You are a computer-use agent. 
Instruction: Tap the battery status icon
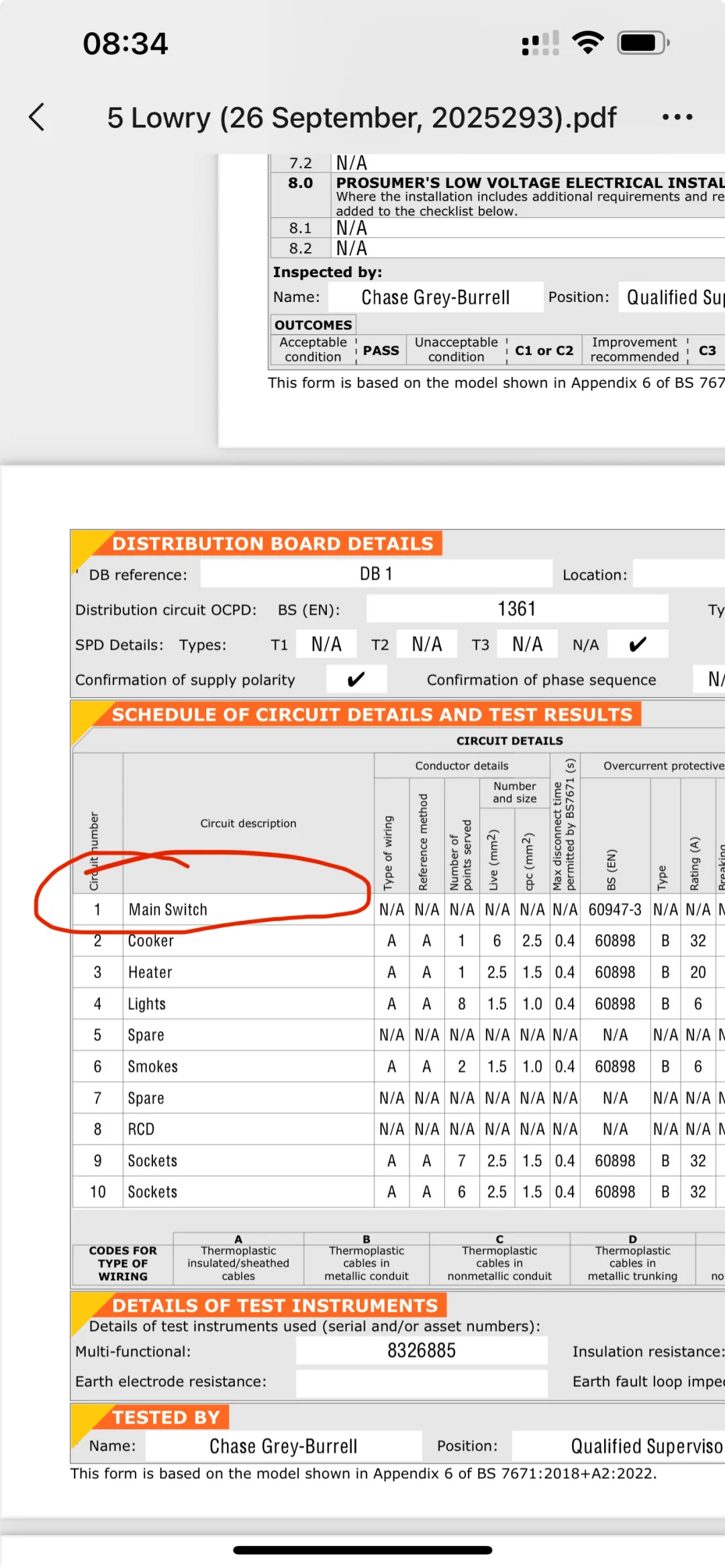[644, 43]
